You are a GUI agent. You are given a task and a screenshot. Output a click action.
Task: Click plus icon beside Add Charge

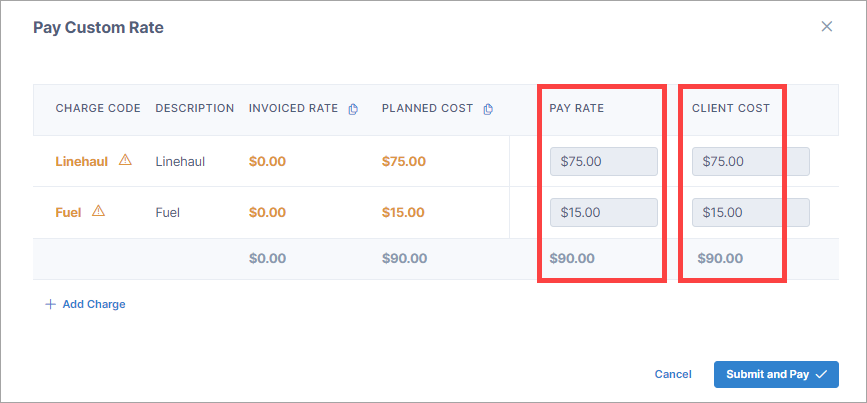tap(50, 304)
